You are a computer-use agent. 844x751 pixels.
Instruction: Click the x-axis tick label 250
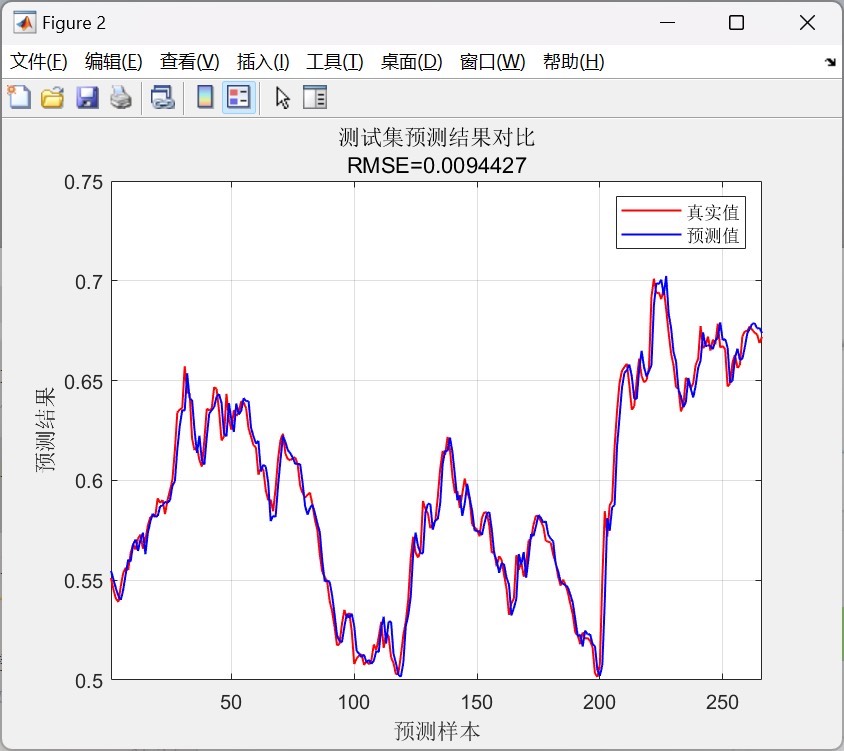pyautogui.click(x=722, y=702)
